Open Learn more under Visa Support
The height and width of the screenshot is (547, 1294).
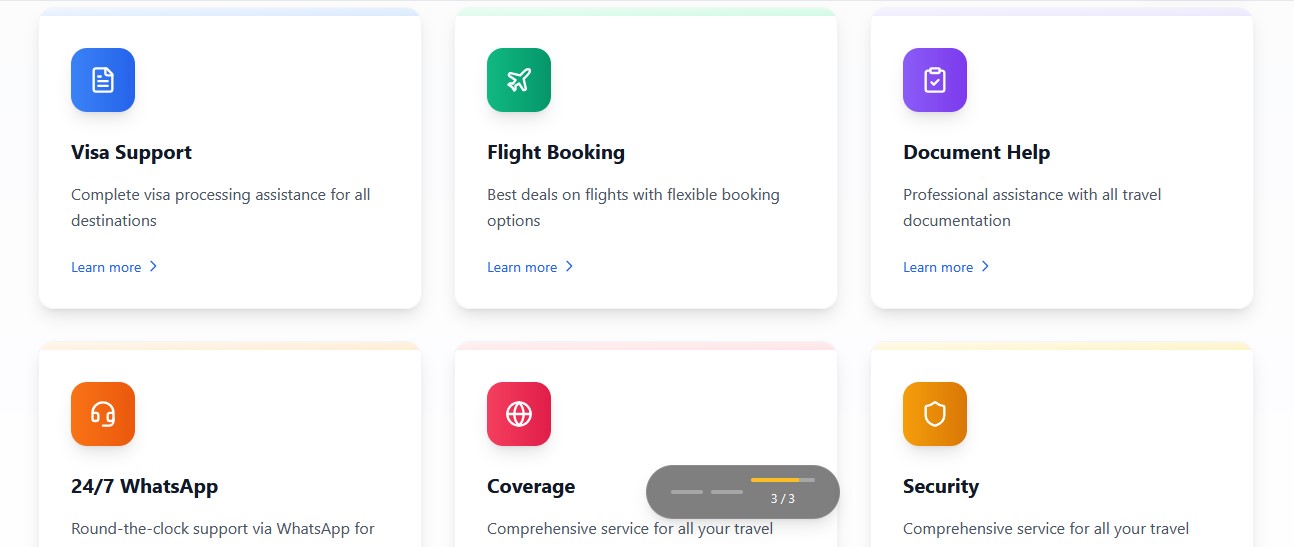tap(106, 267)
